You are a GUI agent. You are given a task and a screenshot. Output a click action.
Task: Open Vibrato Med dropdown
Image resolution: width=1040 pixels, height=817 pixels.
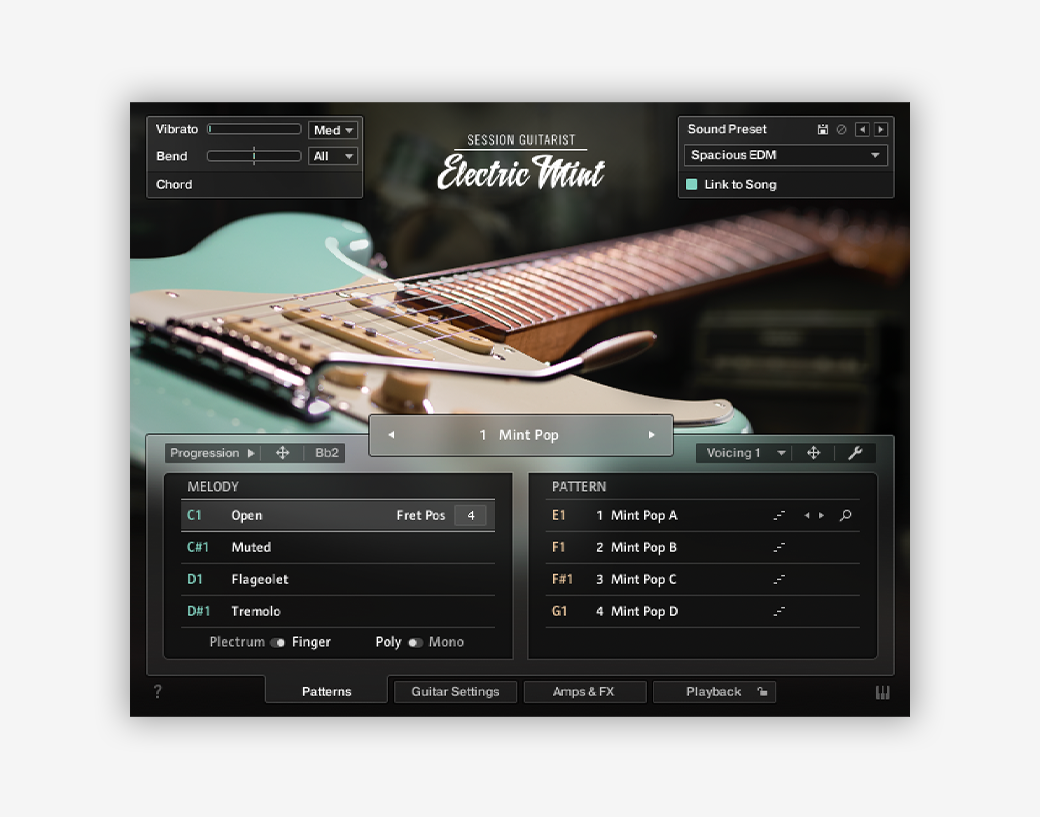tap(333, 130)
